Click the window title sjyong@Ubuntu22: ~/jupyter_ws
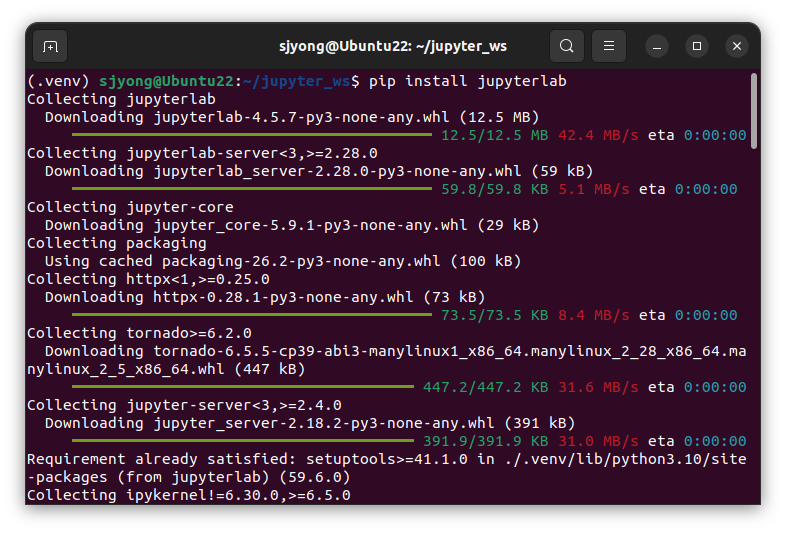 click(x=392, y=46)
